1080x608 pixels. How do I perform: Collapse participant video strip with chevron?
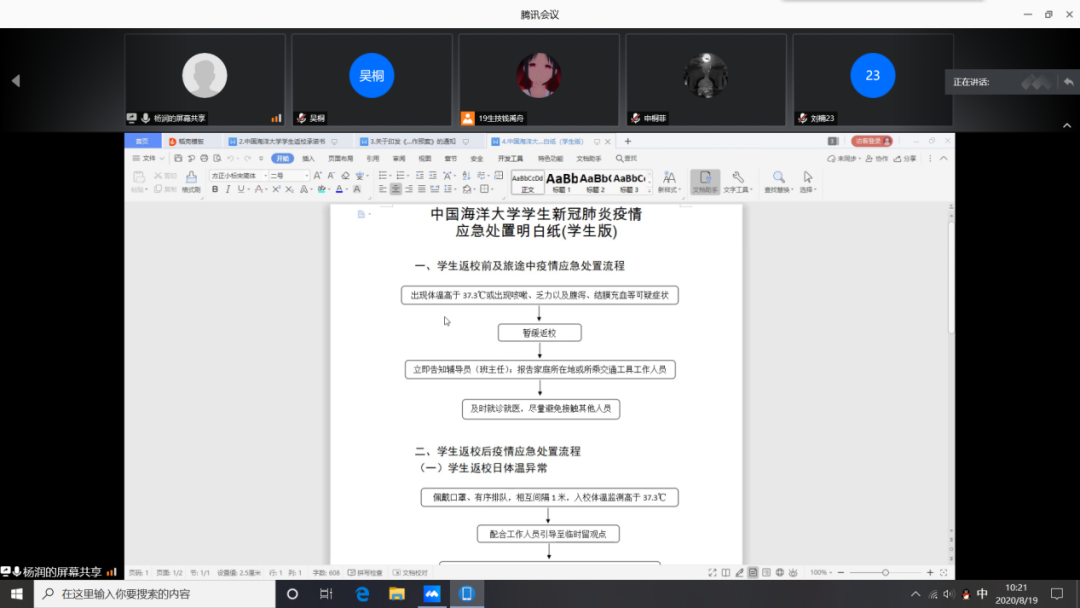click(15, 81)
